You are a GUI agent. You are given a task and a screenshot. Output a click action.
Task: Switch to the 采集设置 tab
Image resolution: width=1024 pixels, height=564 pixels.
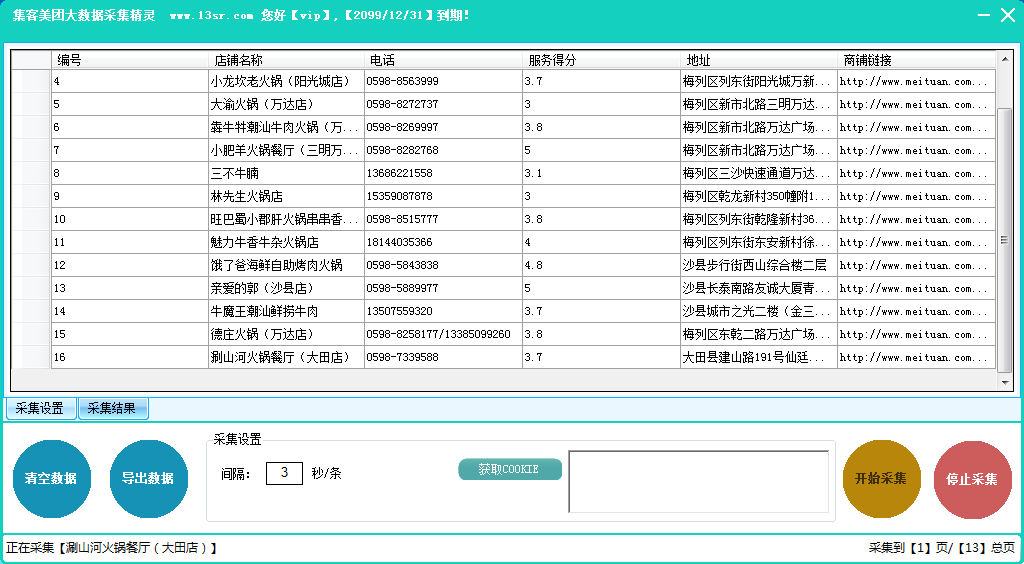tap(40, 409)
